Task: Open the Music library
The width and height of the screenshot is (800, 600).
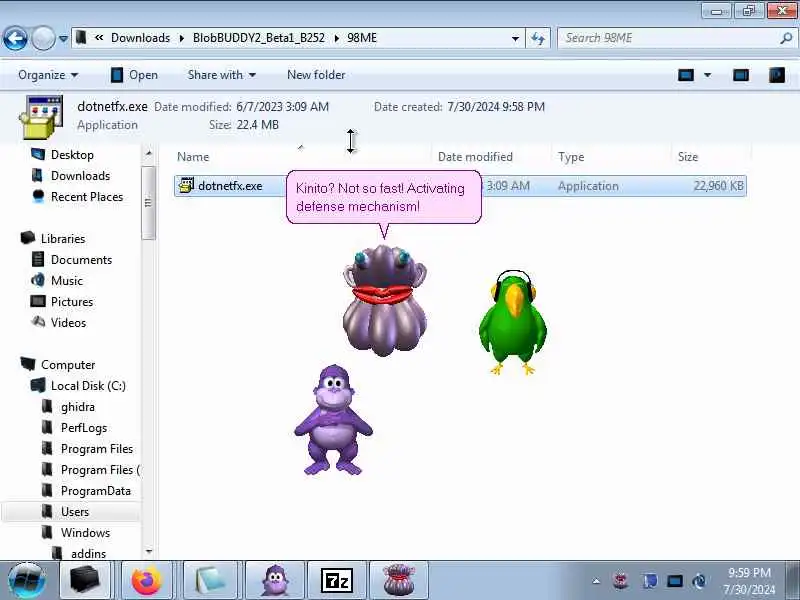Action: 66,281
